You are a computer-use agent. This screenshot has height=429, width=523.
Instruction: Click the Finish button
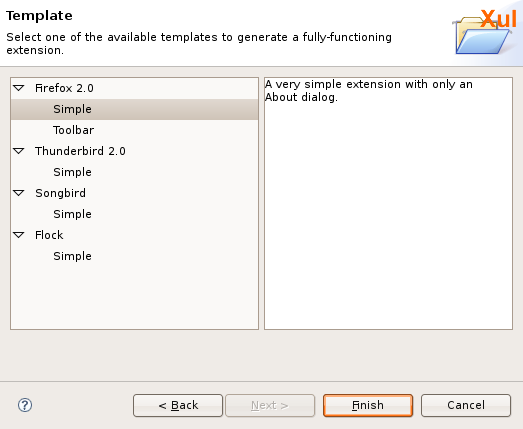click(x=368, y=406)
